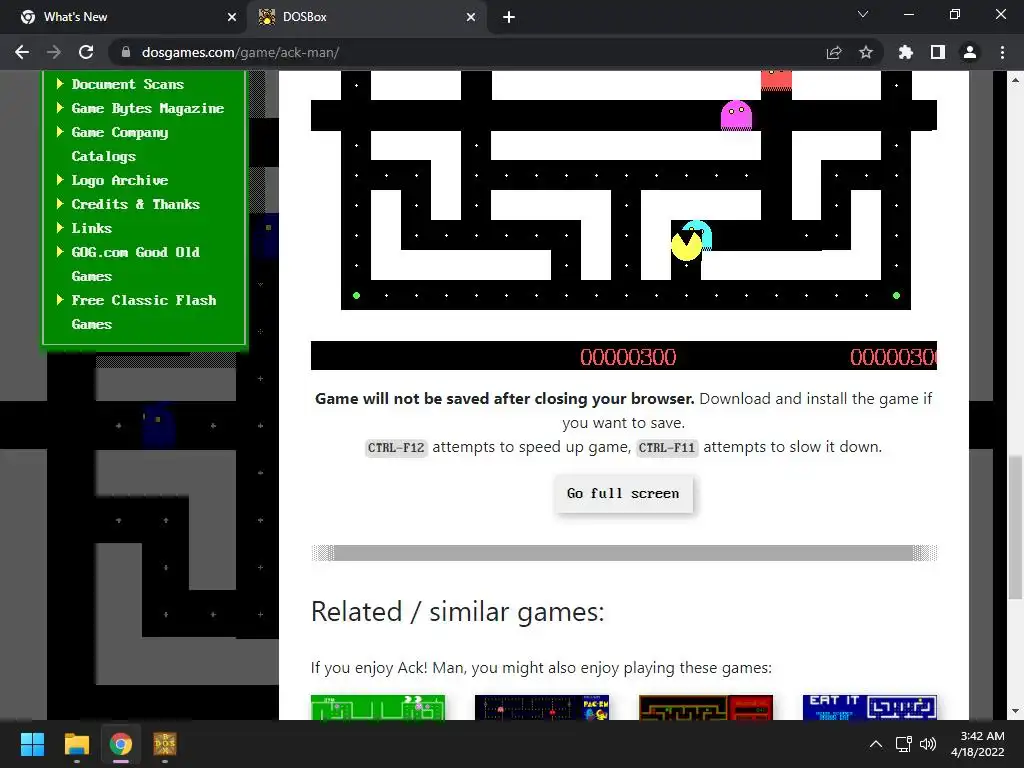Click the CTRL-F11 key label

667,448
